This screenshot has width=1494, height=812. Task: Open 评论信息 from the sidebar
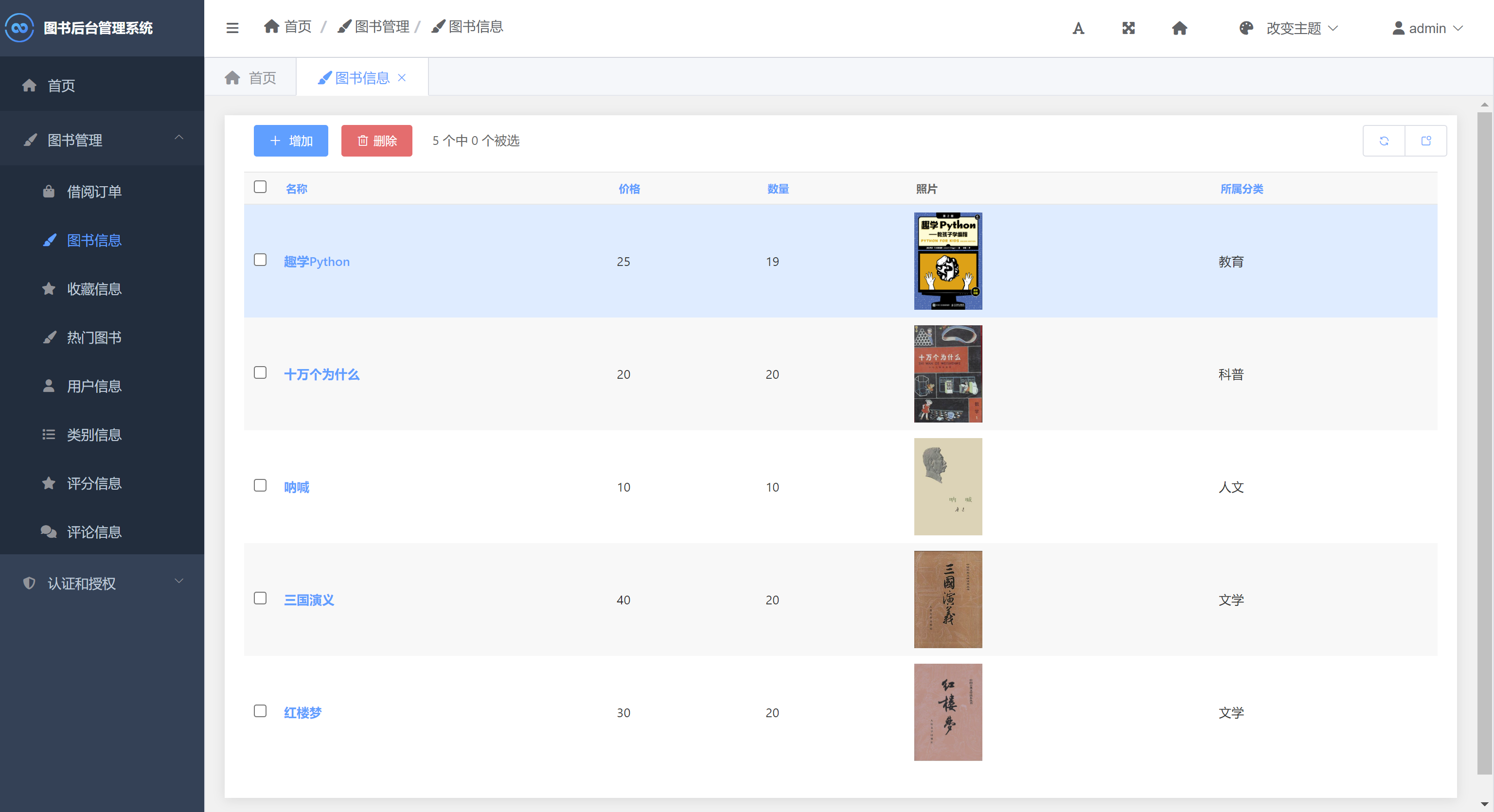(94, 532)
